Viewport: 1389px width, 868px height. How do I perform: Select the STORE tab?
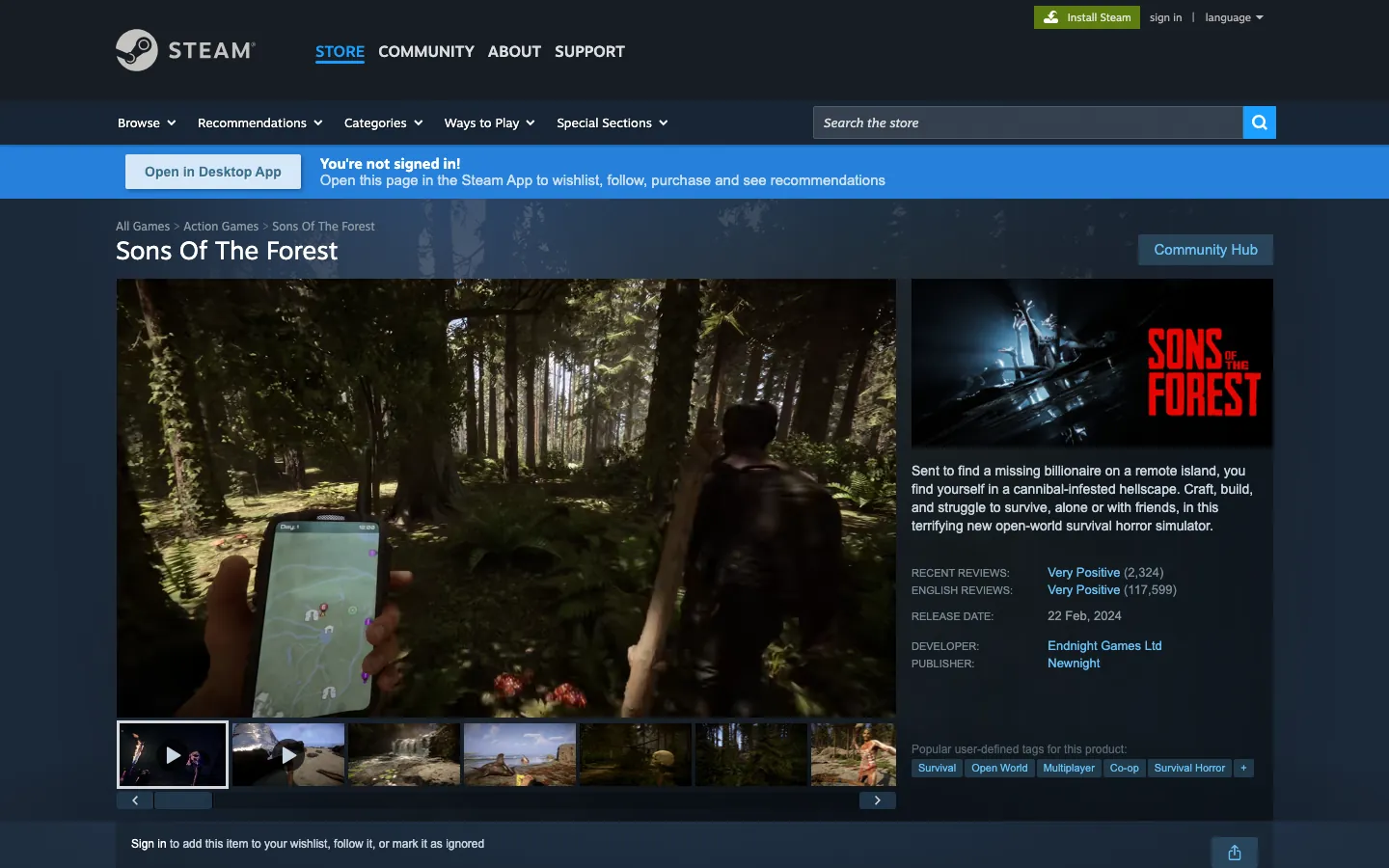click(x=340, y=52)
